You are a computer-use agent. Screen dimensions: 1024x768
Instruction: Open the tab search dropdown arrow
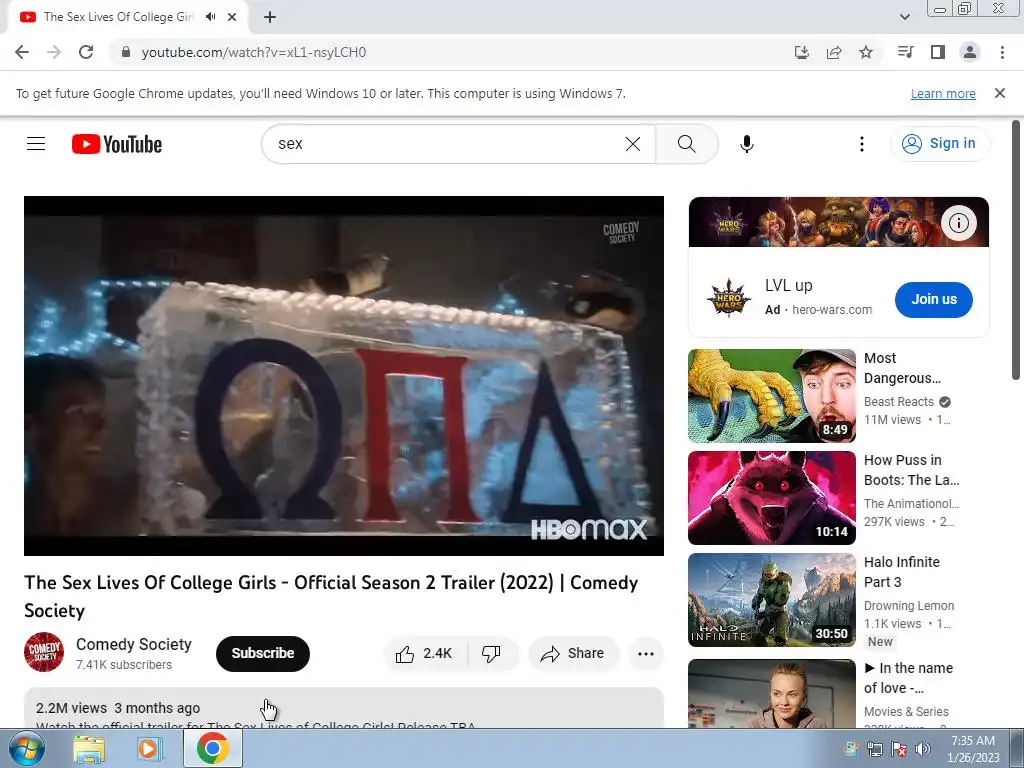click(904, 17)
